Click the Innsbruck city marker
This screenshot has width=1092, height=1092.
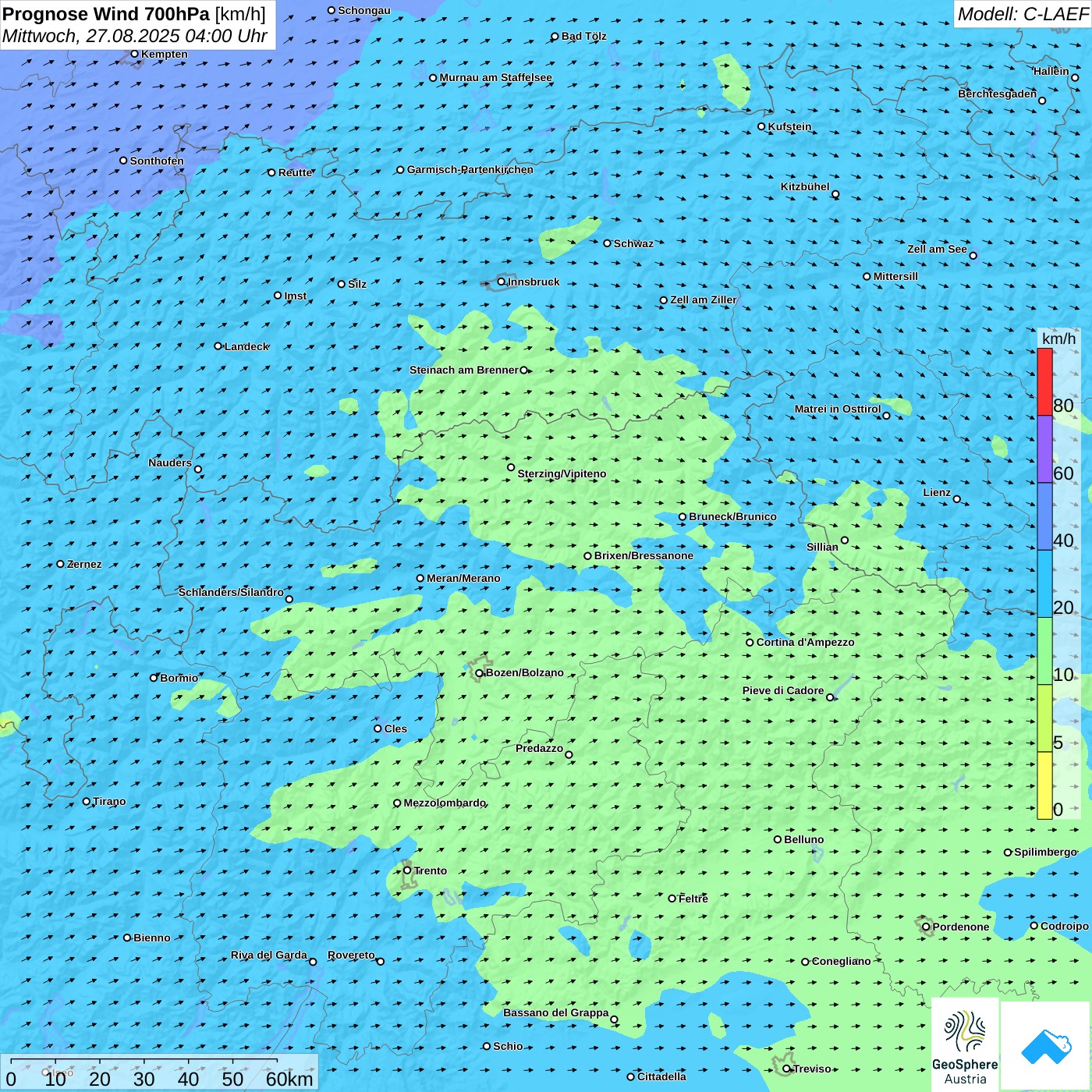502,282
